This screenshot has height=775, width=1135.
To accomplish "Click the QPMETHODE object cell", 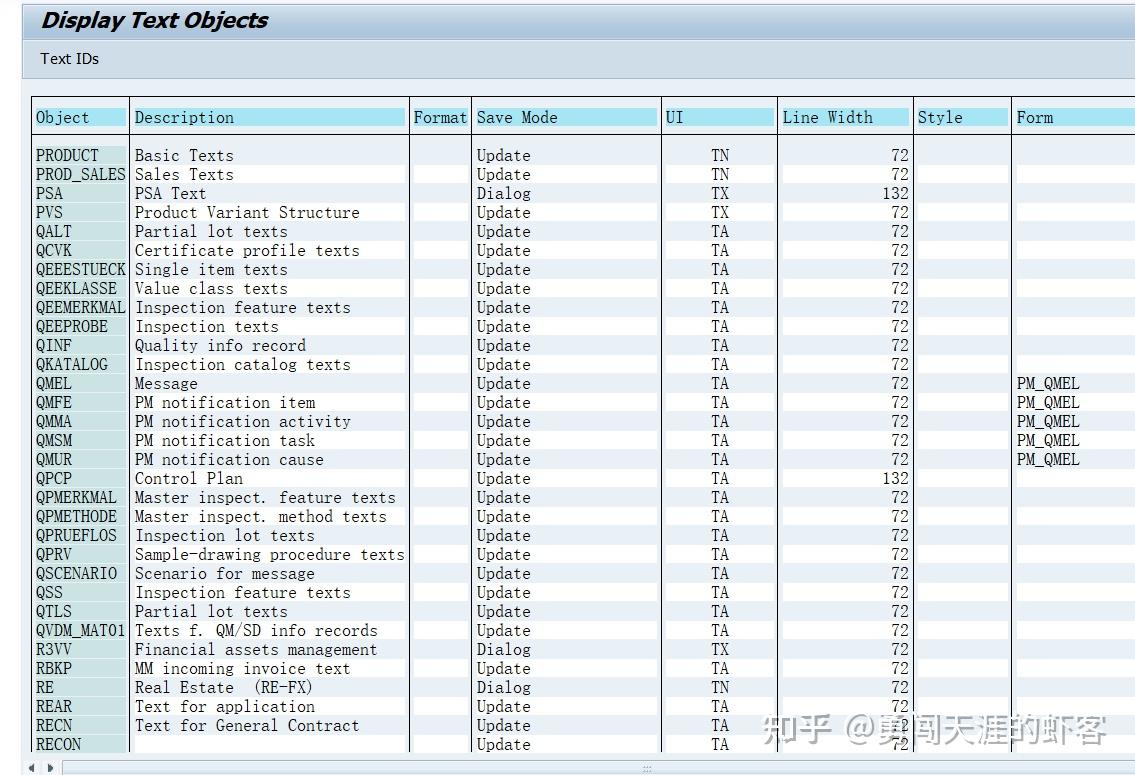I will point(80,517).
